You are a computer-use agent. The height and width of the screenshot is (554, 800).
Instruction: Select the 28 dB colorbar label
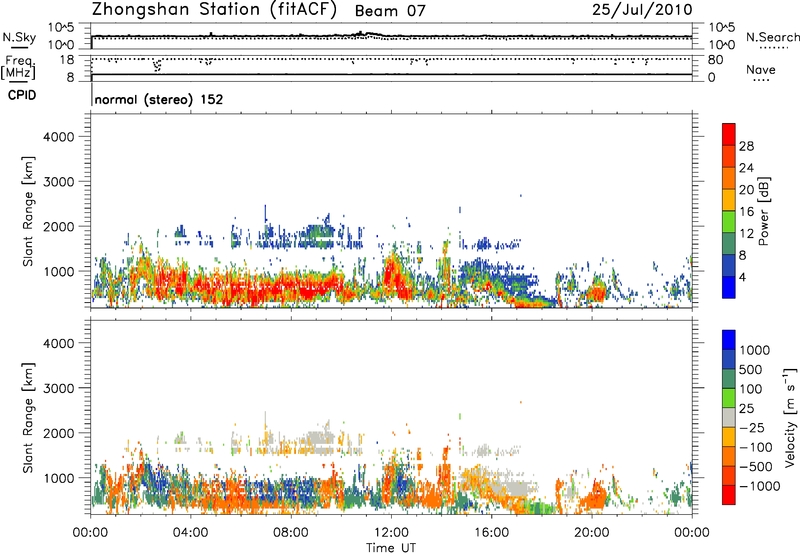coord(746,146)
